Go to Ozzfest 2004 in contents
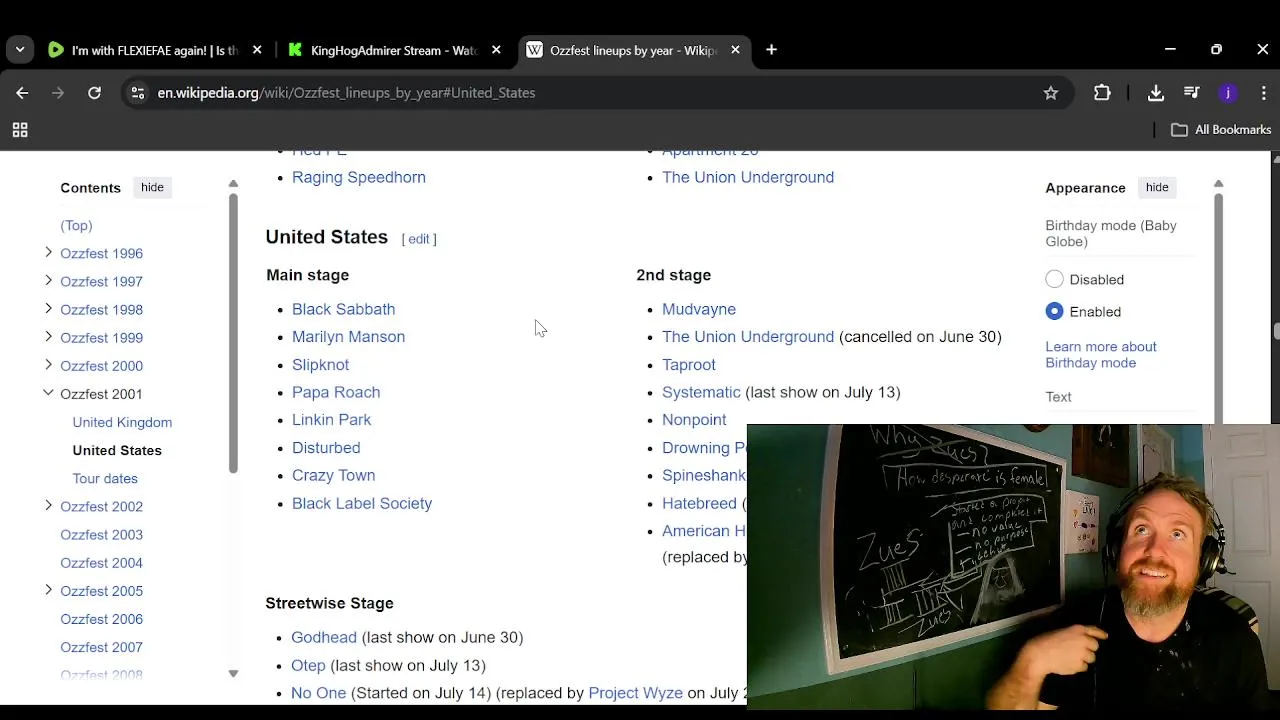 [x=101, y=563]
